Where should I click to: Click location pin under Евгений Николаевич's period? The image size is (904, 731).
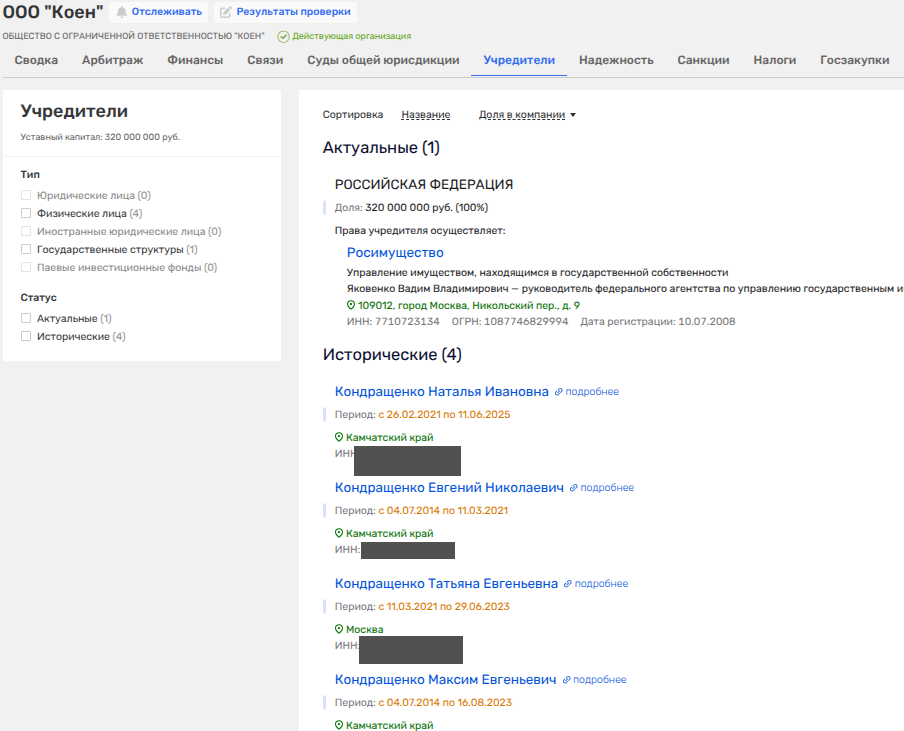(x=339, y=533)
